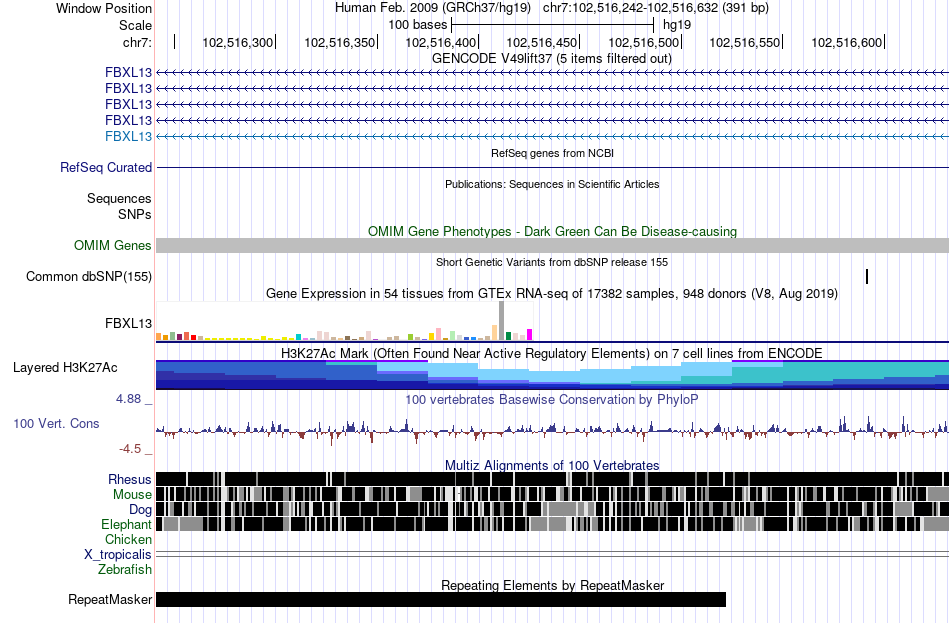Click the chr7: ruler label
This screenshot has width=950, height=623.
[x=137, y=42]
